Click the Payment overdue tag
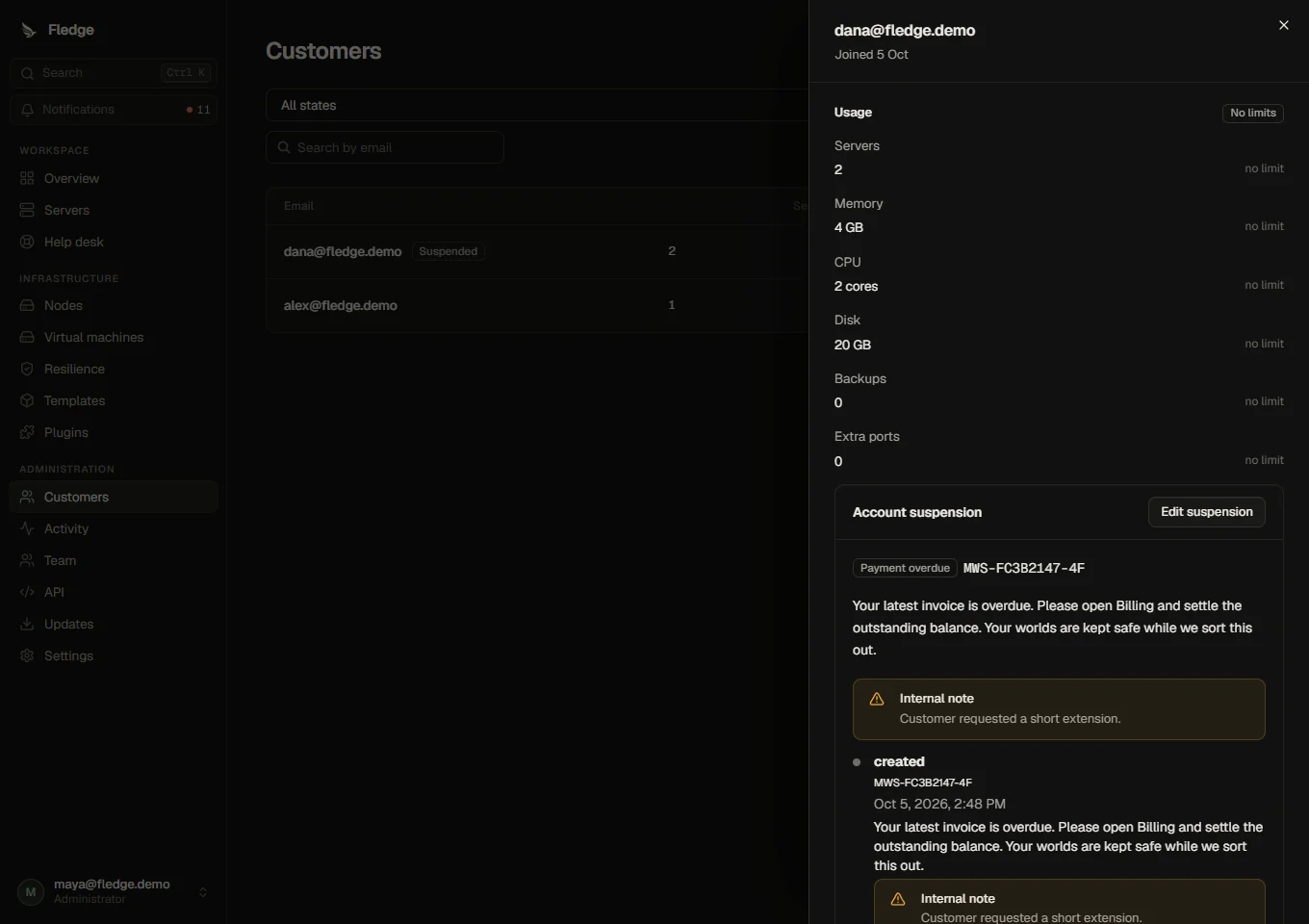 (905, 568)
